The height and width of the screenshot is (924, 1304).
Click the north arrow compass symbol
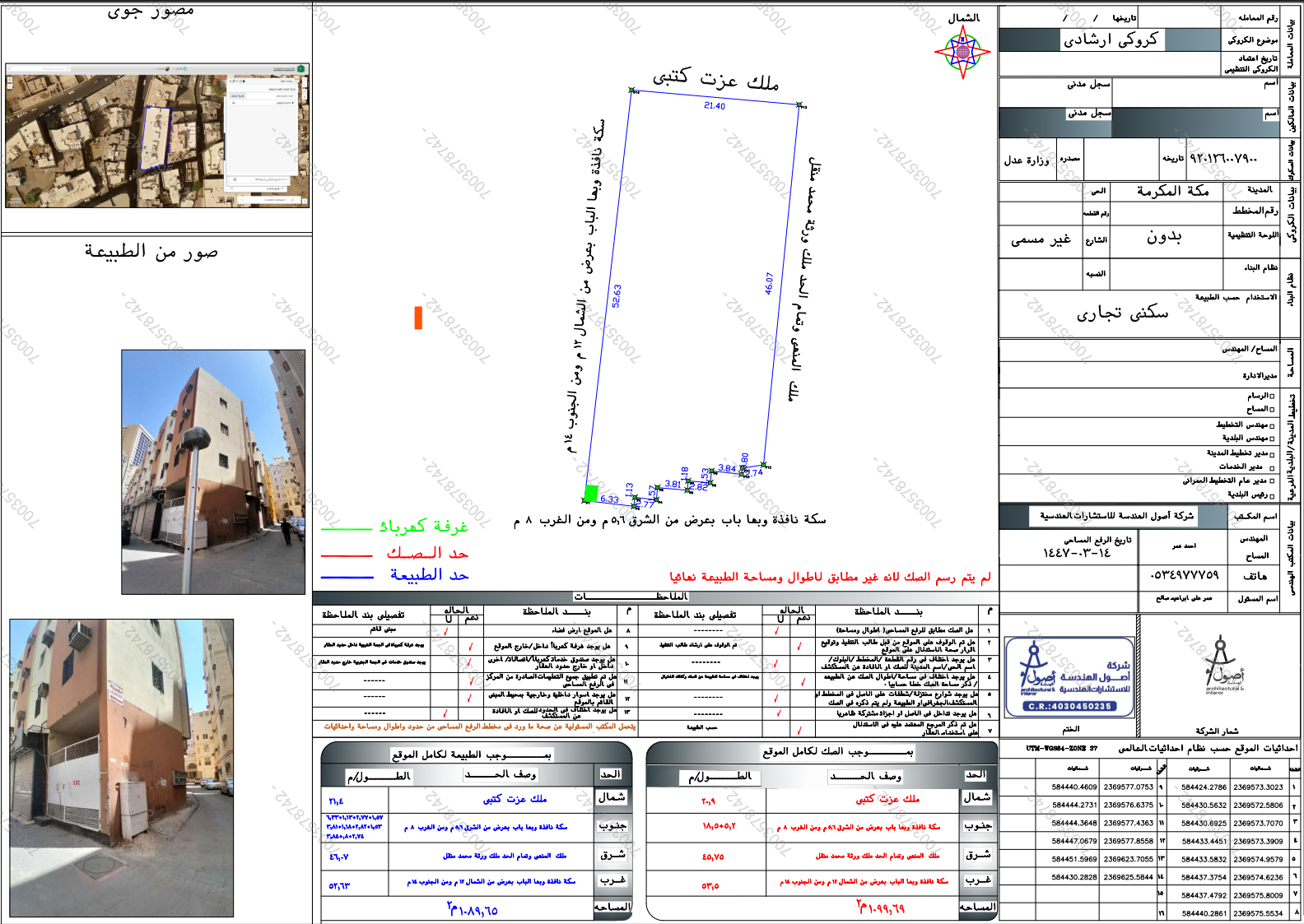[x=962, y=52]
